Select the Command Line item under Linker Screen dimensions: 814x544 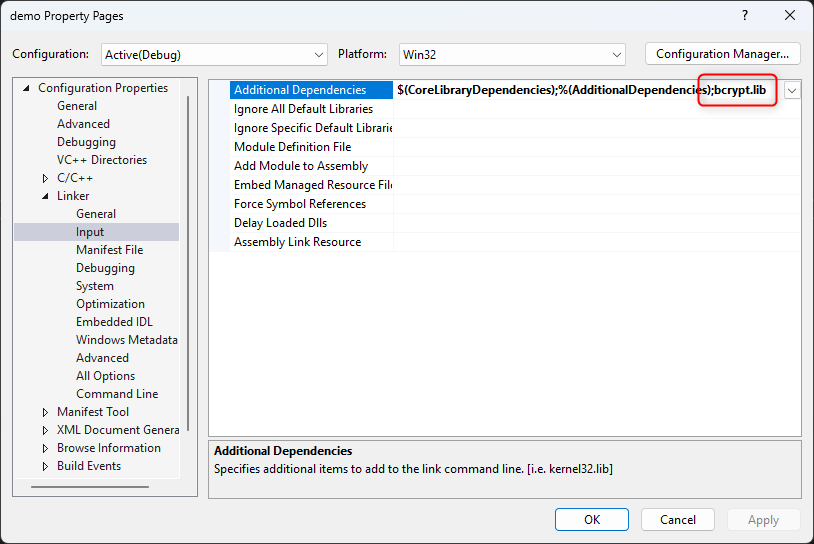pos(116,394)
